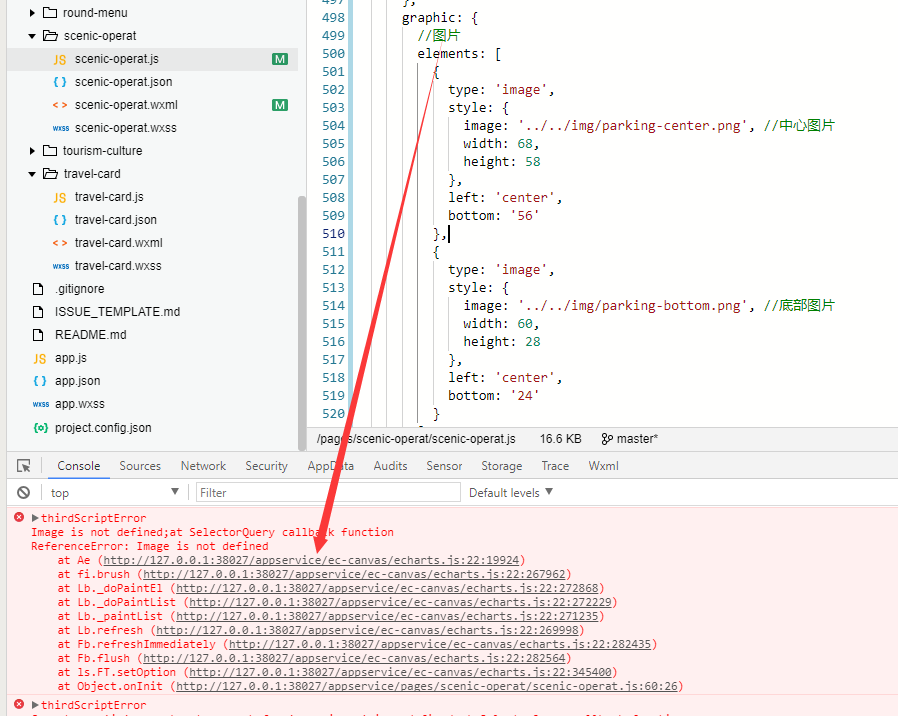Click the wxml icon of scenic-operat.wxml
Screen dimensions: 898x716
point(60,105)
